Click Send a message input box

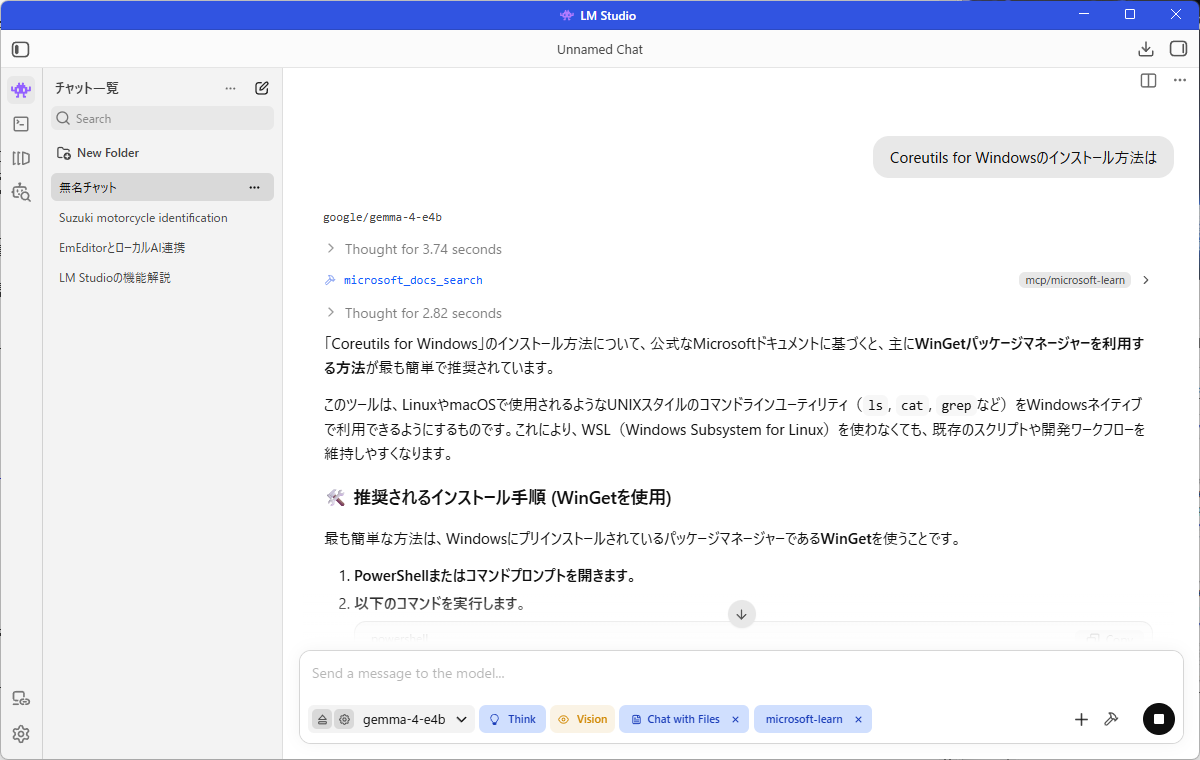(x=740, y=673)
